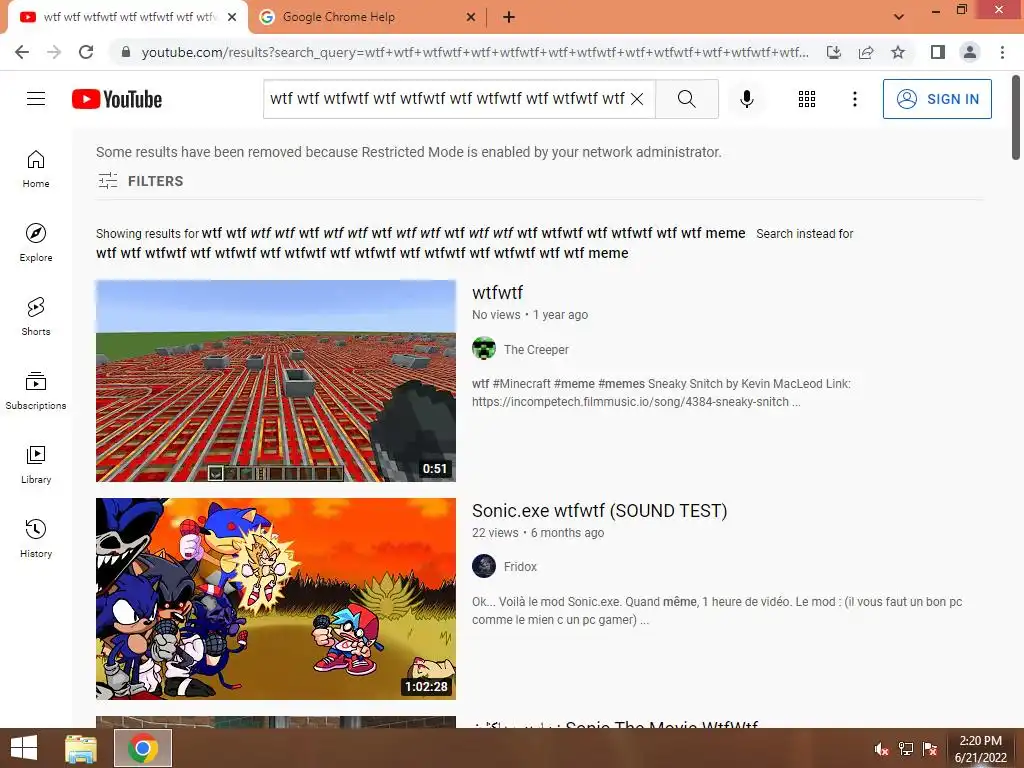View site information padlock icon
This screenshot has height=768, width=1024.
click(x=126, y=52)
